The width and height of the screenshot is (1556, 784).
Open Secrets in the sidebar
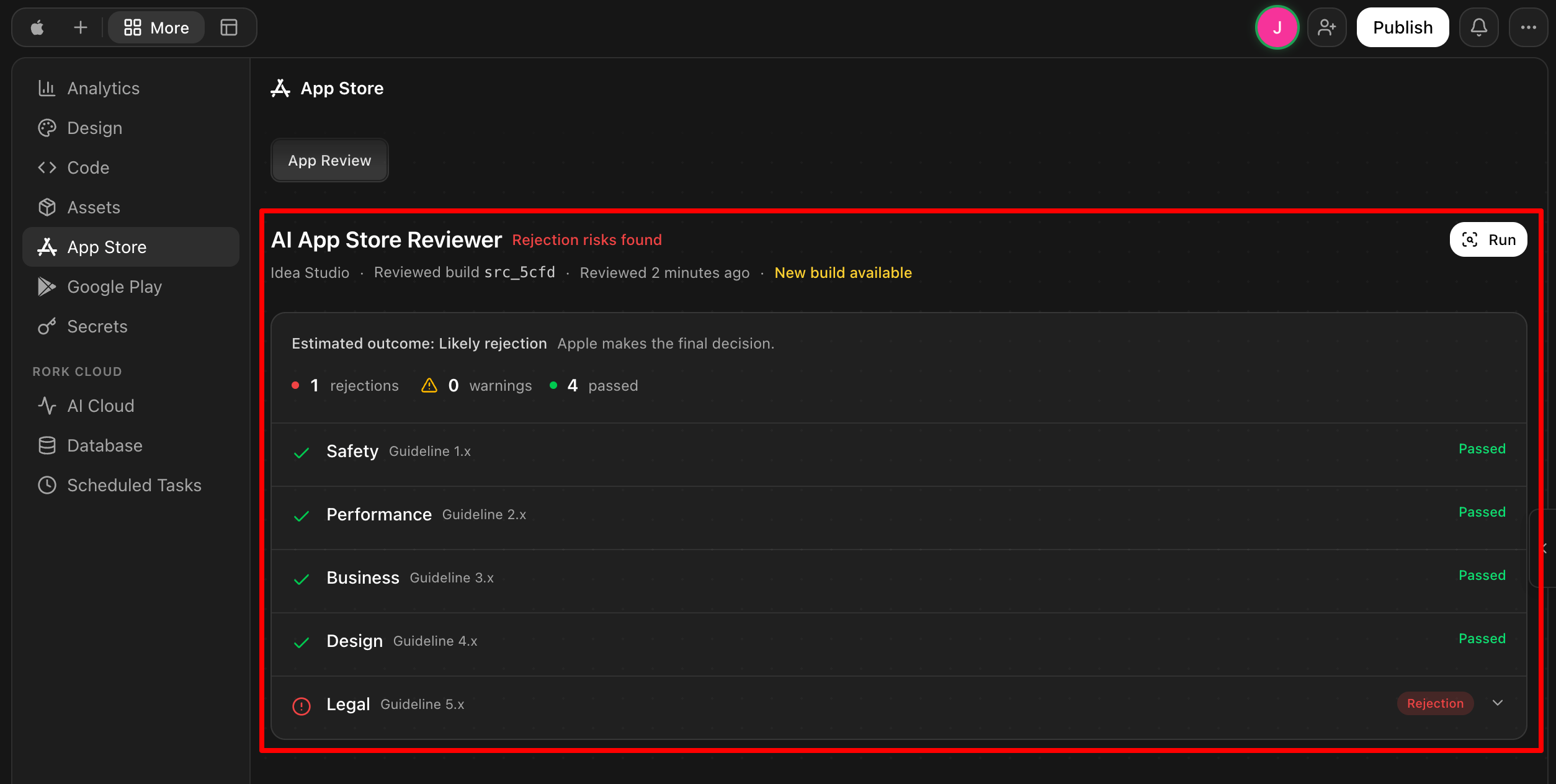point(131,326)
